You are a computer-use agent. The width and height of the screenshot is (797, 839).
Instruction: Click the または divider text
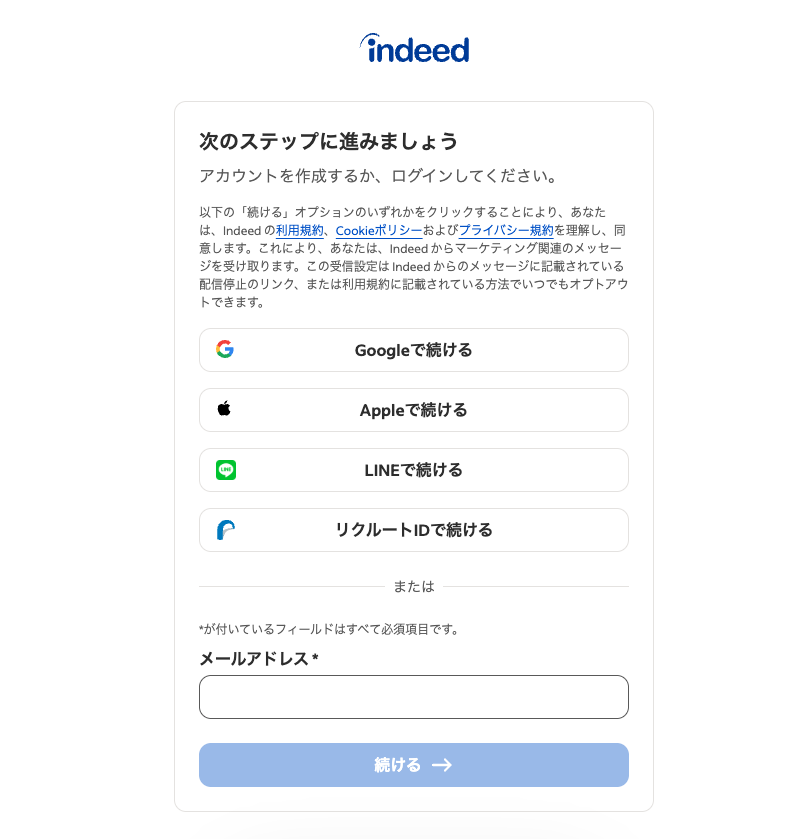click(x=413, y=588)
